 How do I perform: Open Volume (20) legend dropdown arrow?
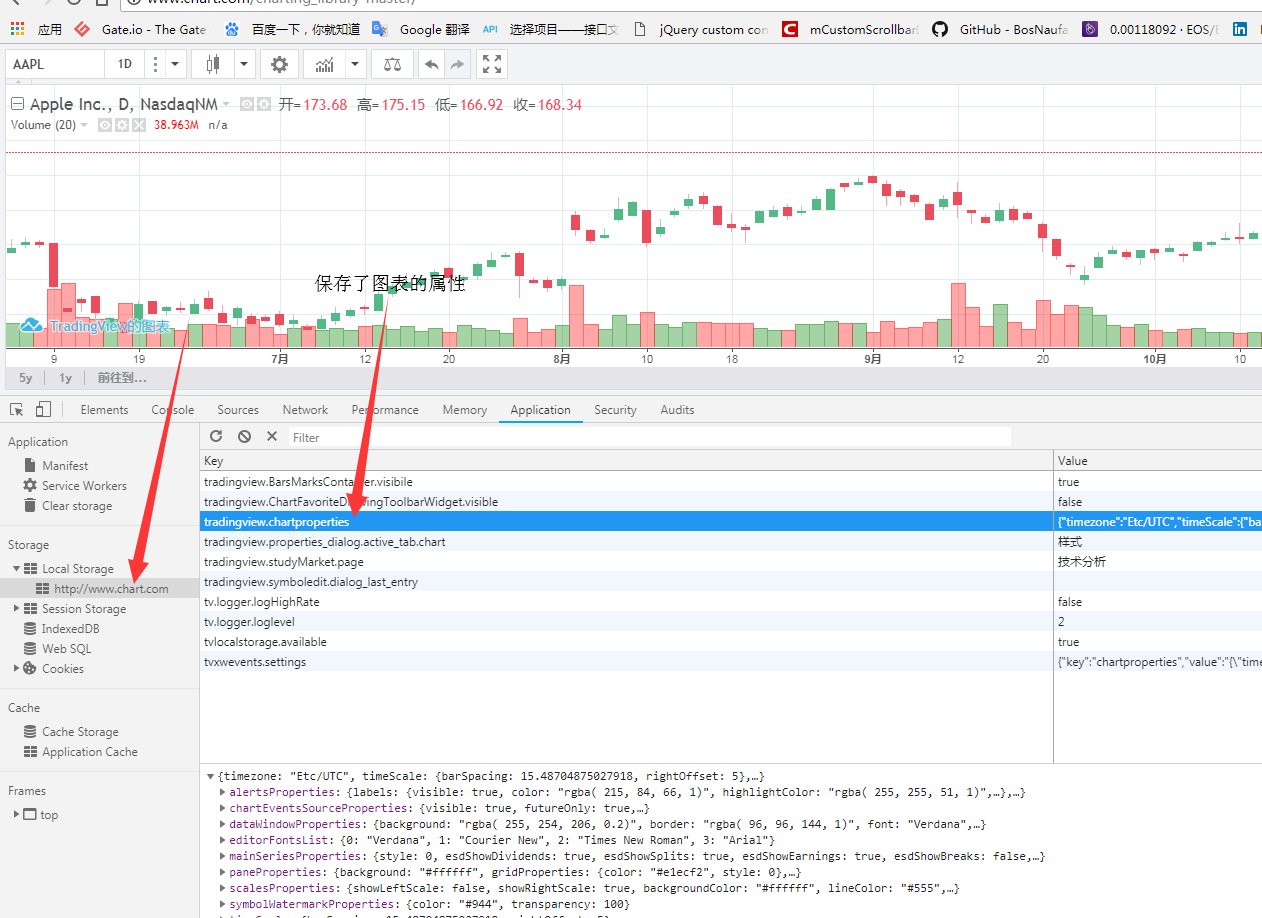tap(85, 125)
